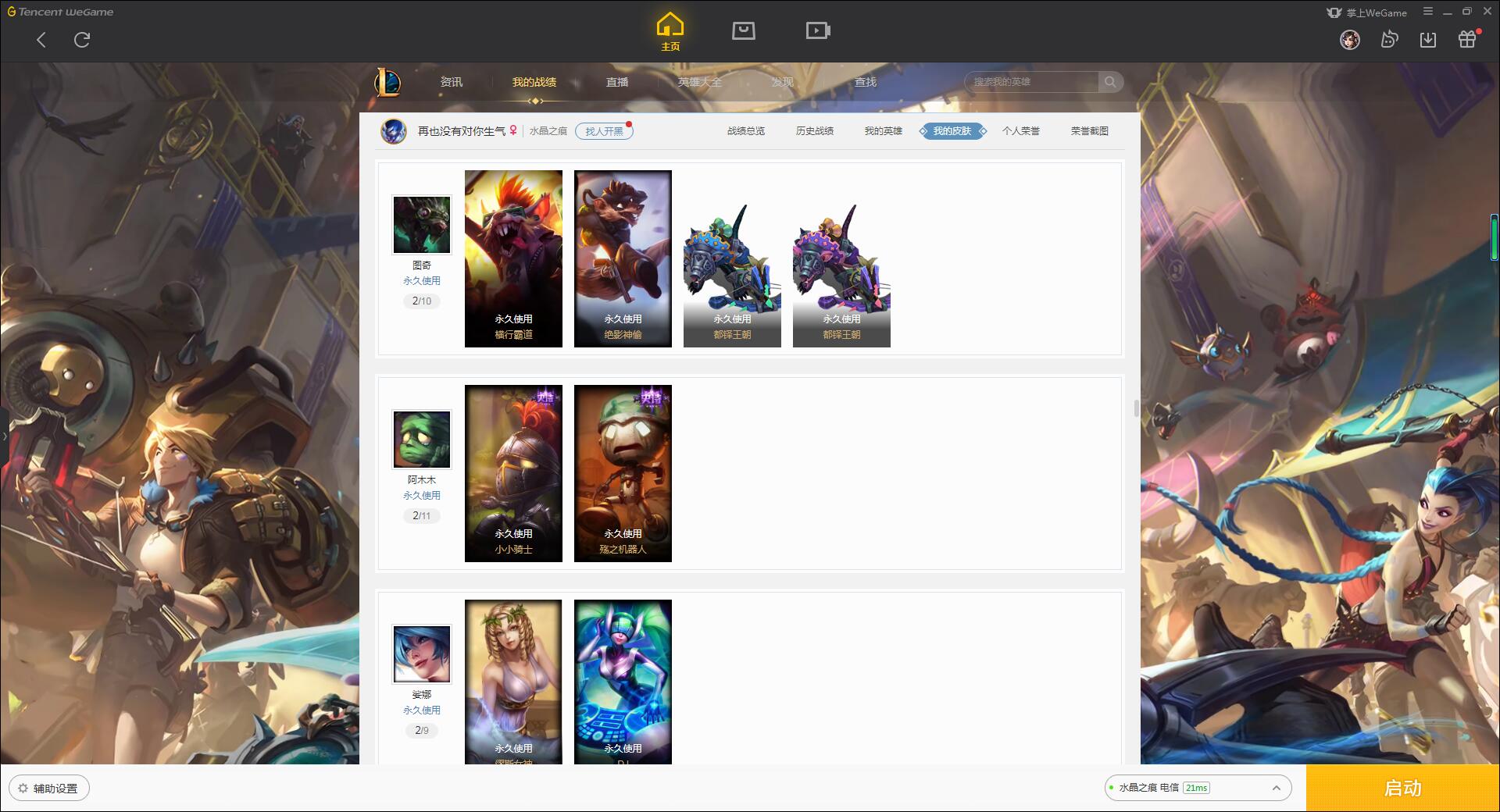1500x812 pixels.
Task: Switch to 历史战绩 sub-tab
Action: click(815, 131)
